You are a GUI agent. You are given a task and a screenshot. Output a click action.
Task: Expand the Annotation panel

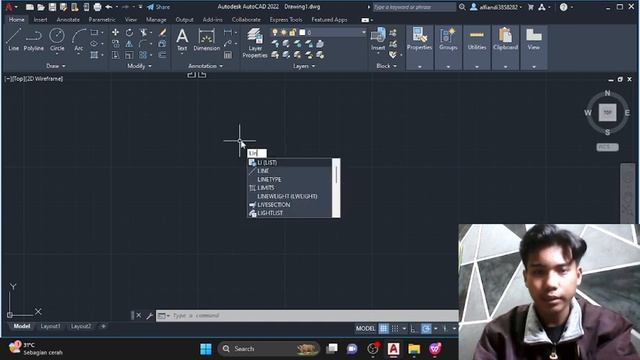205,66
